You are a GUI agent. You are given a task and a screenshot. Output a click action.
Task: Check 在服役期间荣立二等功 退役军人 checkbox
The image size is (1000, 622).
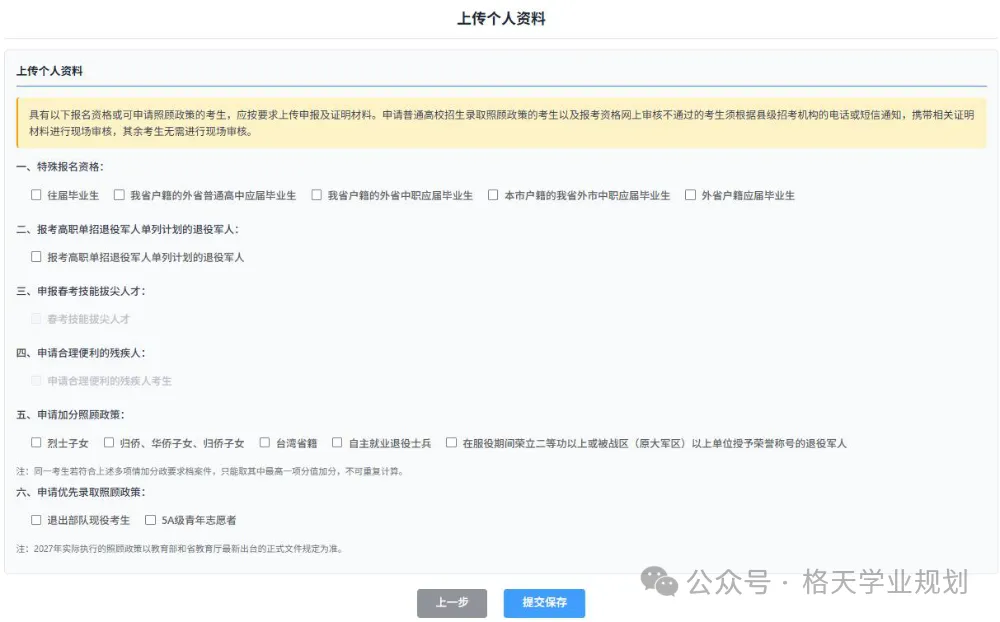(x=452, y=443)
